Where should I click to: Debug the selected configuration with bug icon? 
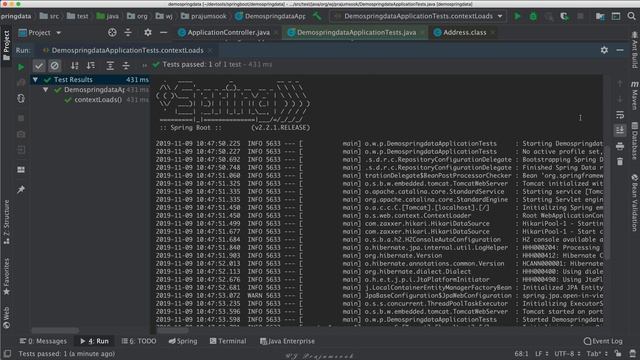tap(533, 16)
